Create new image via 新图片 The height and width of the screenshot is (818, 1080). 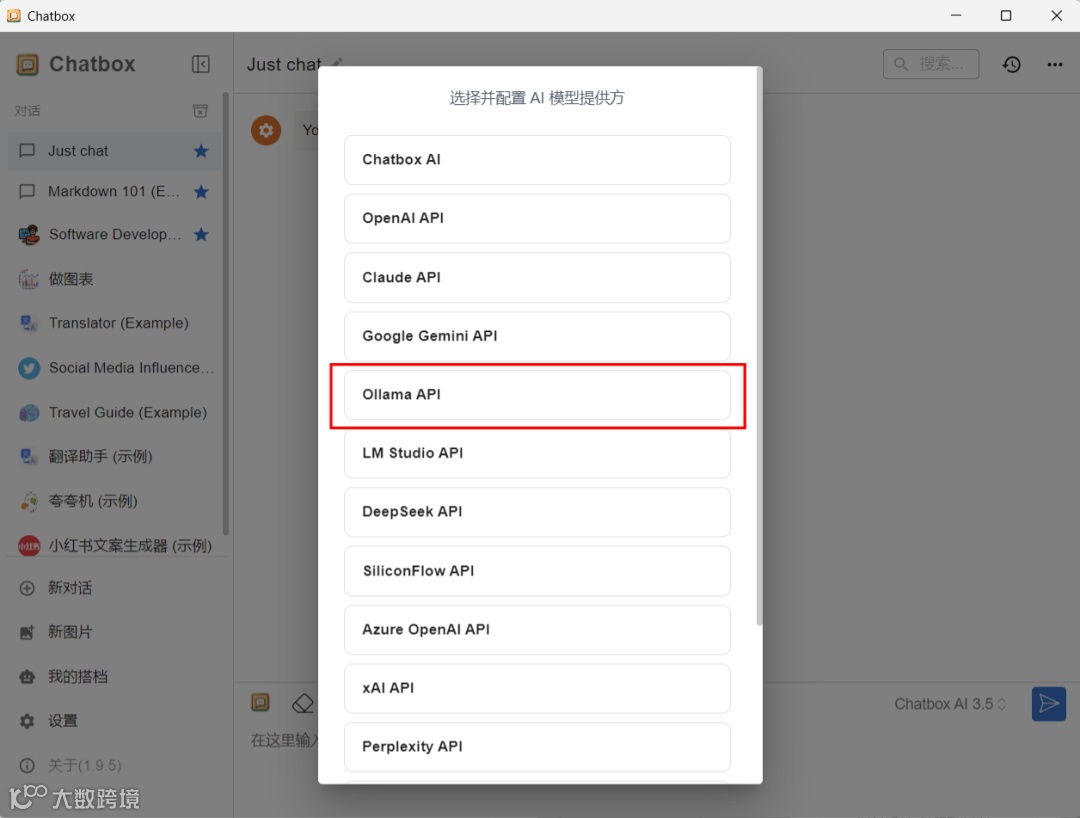pyautogui.click(x=114, y=632)
